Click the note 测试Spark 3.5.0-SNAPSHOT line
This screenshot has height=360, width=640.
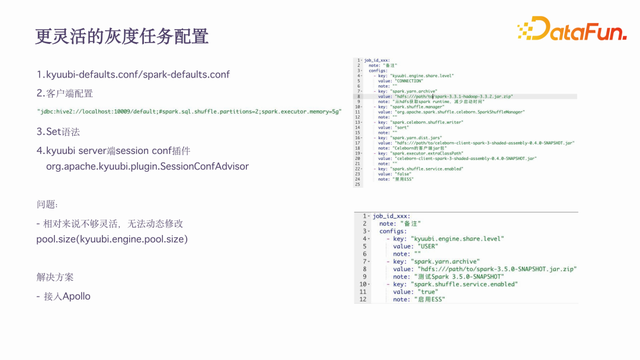click(449, 277)
